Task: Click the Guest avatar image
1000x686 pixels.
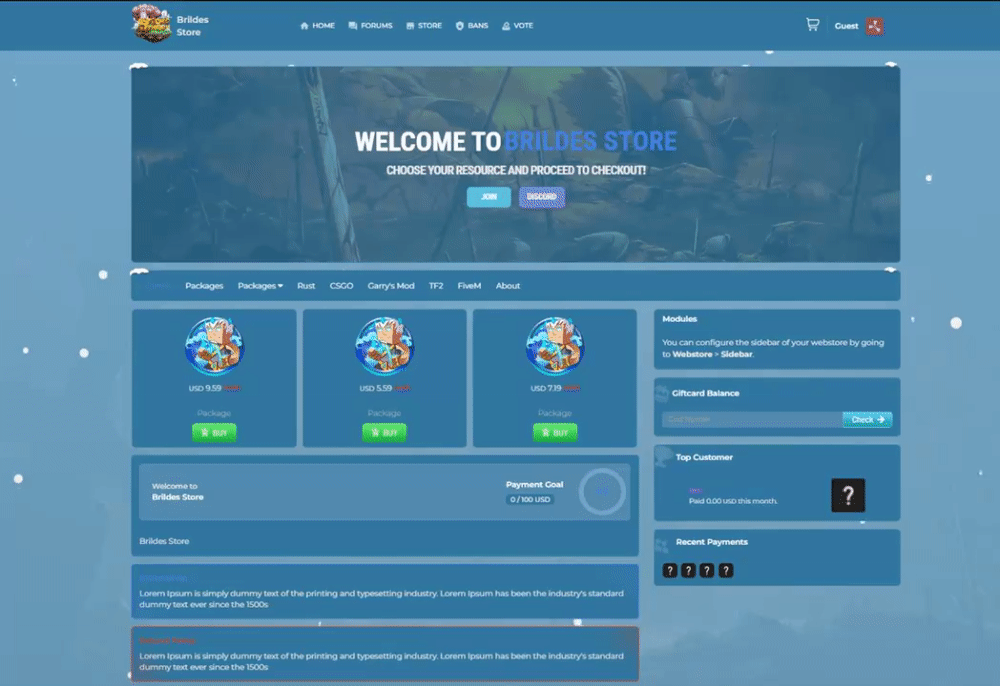Action: click(875, 26)
